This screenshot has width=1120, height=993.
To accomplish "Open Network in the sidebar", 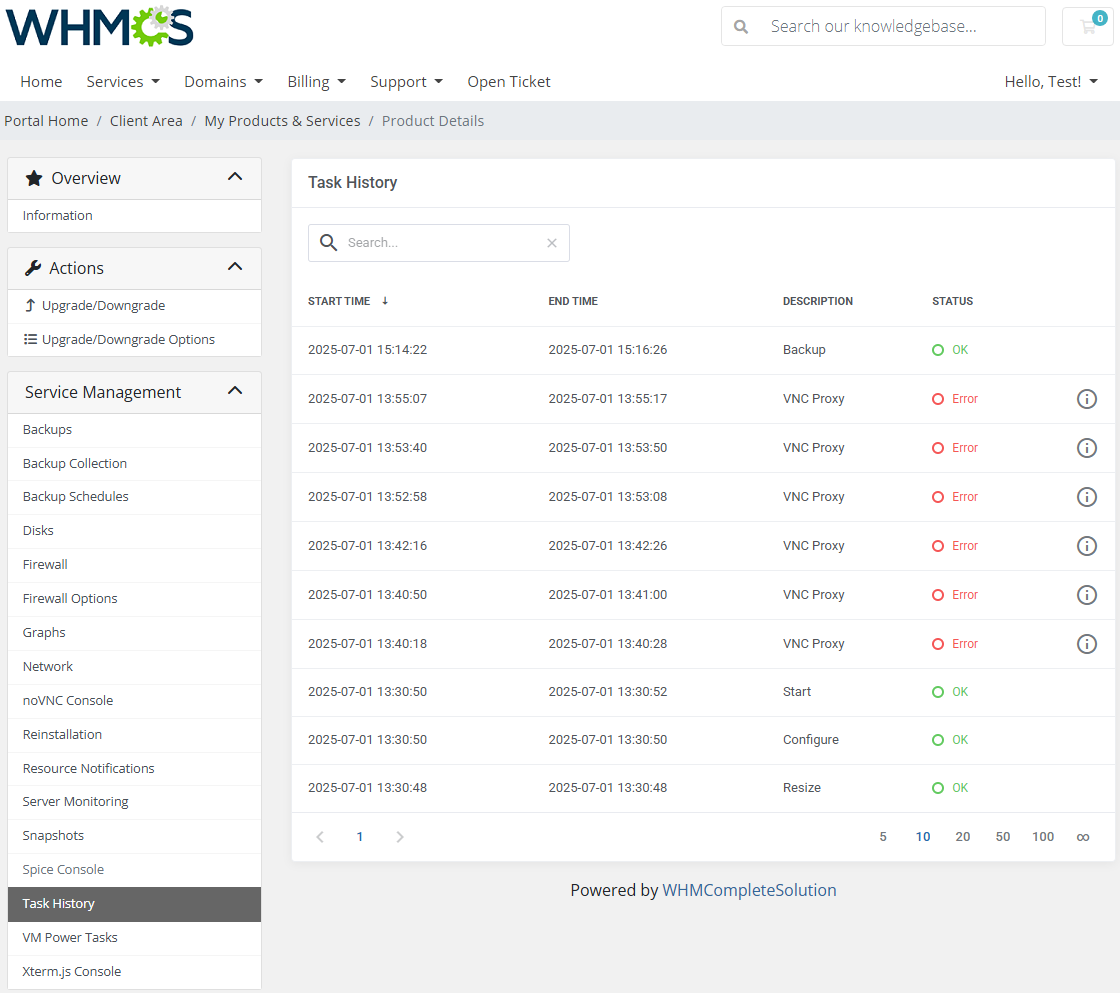I will [x=134, y=667].
